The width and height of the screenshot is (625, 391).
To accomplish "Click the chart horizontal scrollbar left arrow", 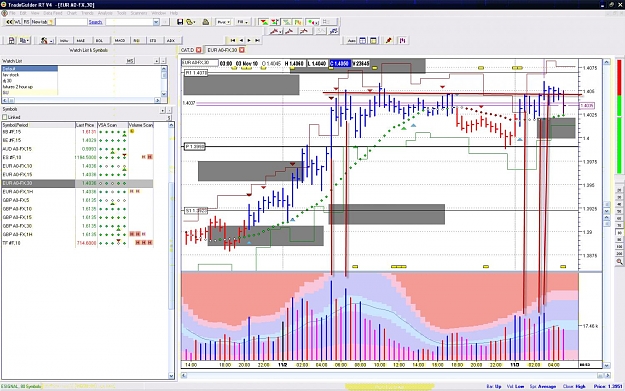I will tap(184, 375).
